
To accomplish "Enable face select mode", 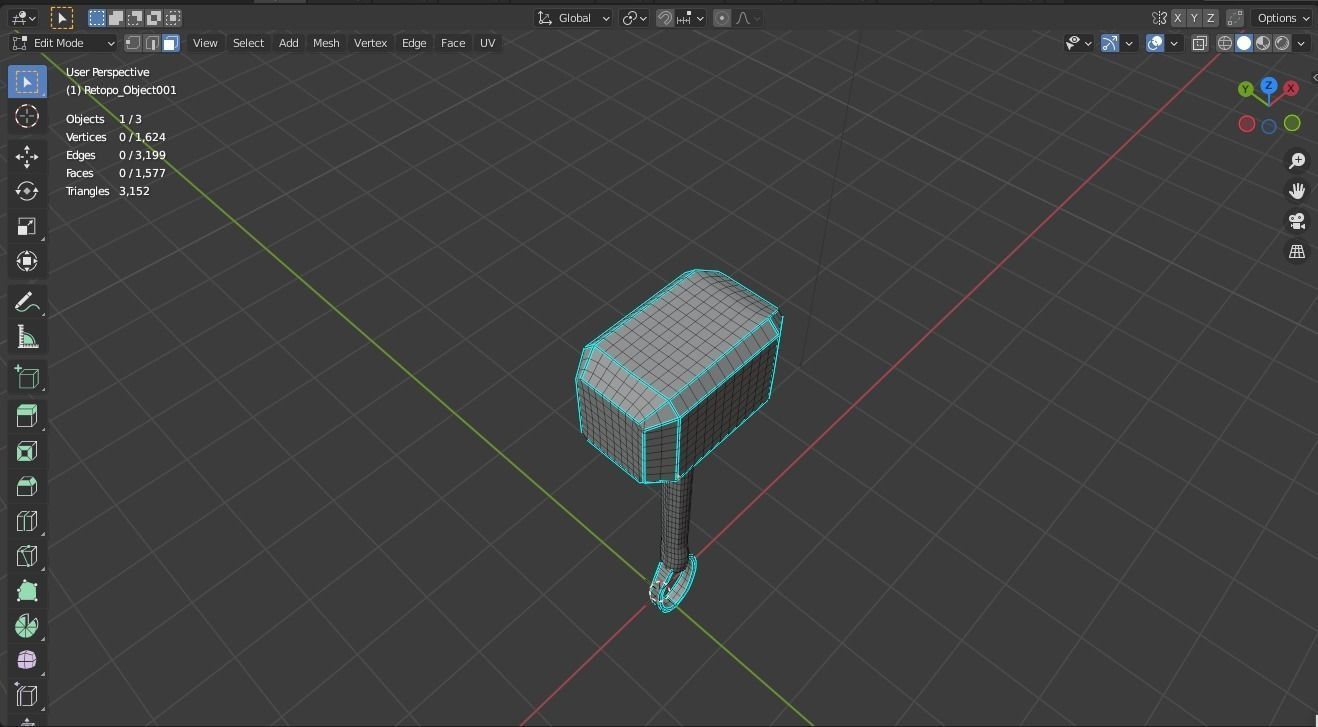I will [171, 43].
